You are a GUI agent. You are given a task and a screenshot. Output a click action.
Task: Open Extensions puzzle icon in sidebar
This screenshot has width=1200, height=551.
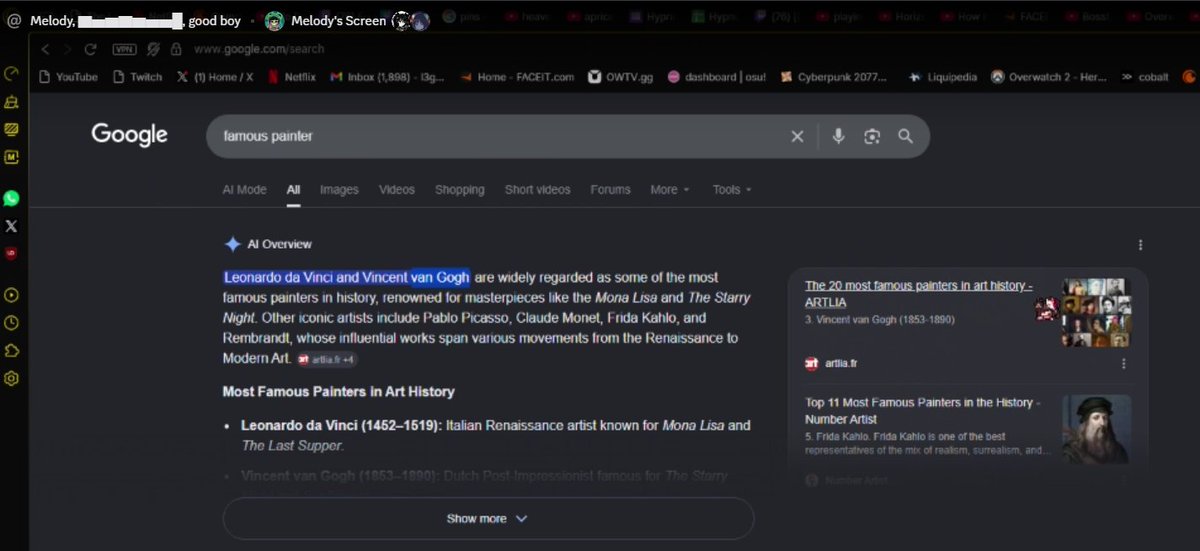coord(12,350)
